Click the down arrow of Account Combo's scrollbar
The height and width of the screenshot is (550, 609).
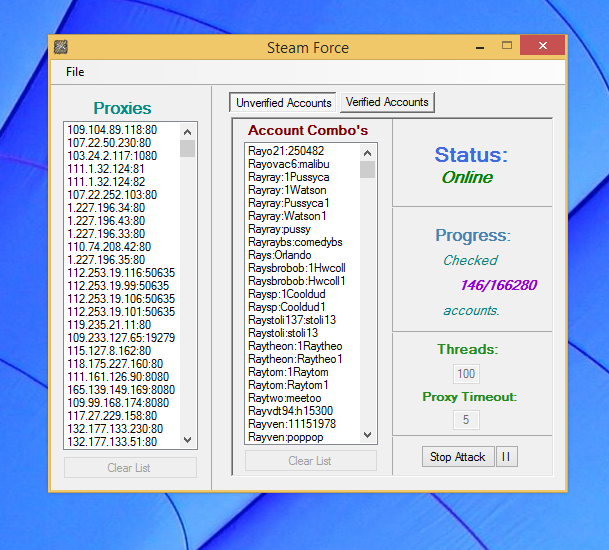(x=367, y=435)
